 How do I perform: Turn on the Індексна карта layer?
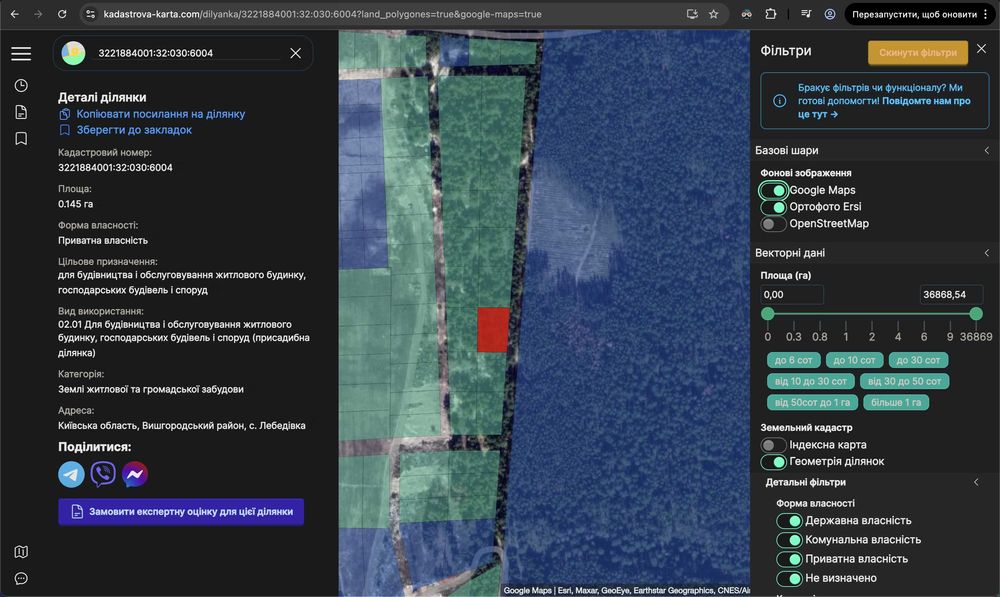pos(774,445)
